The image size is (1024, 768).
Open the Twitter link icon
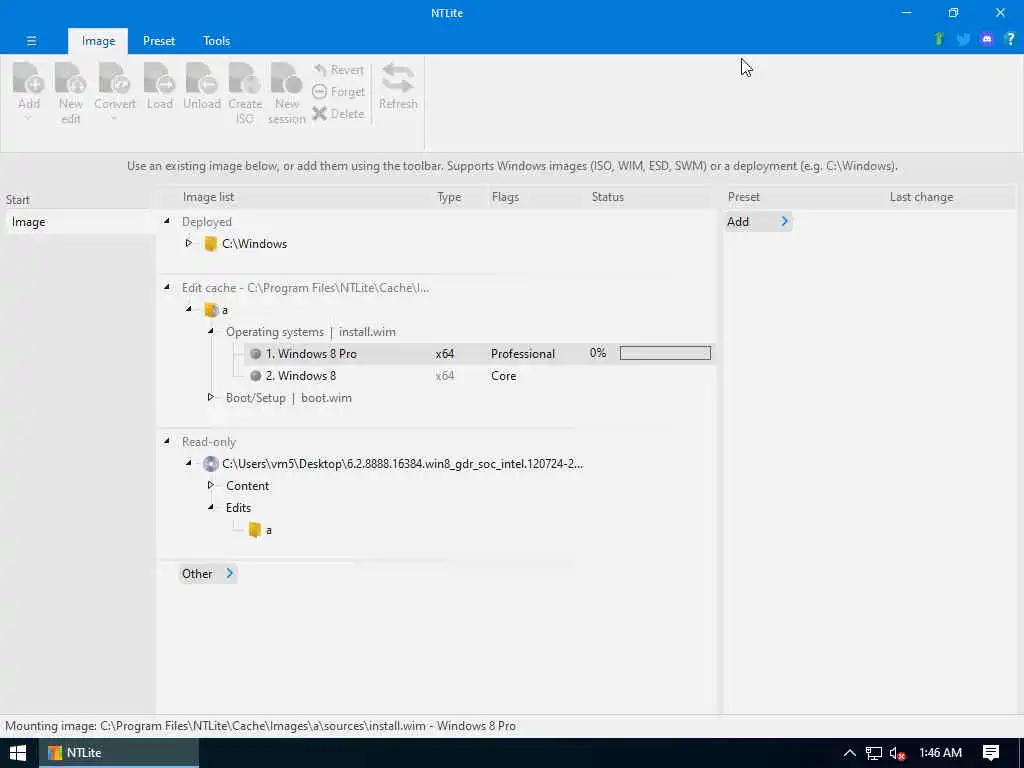click(963, 39)
